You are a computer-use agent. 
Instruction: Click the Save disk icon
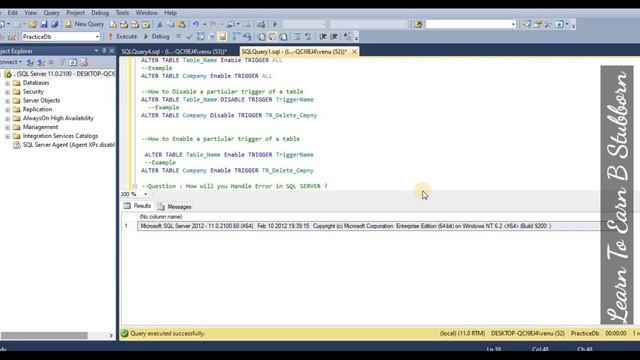click(44, 24)
